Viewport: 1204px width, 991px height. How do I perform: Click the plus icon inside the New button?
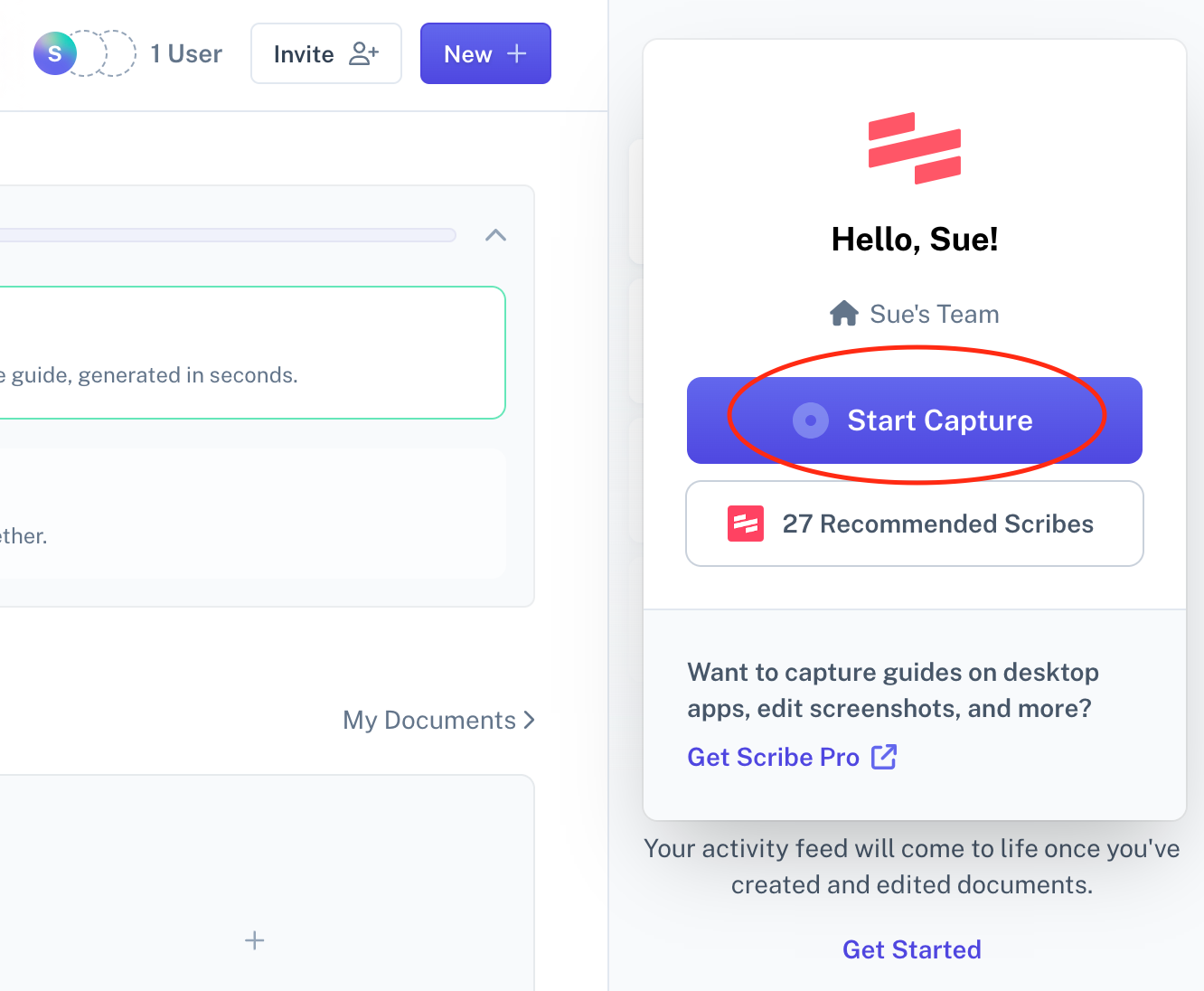point(516,53)
